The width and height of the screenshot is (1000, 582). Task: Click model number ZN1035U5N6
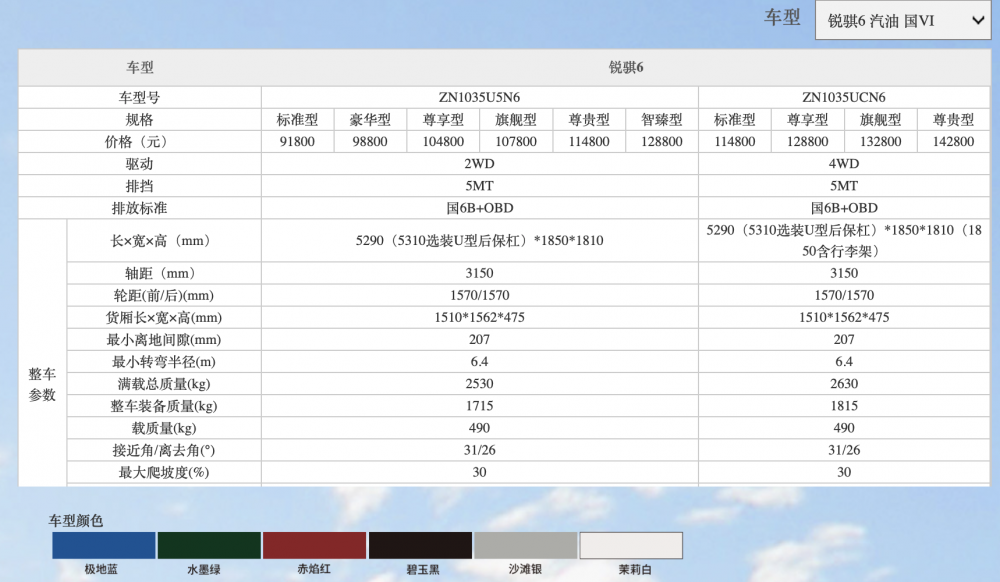coord(479,98)
